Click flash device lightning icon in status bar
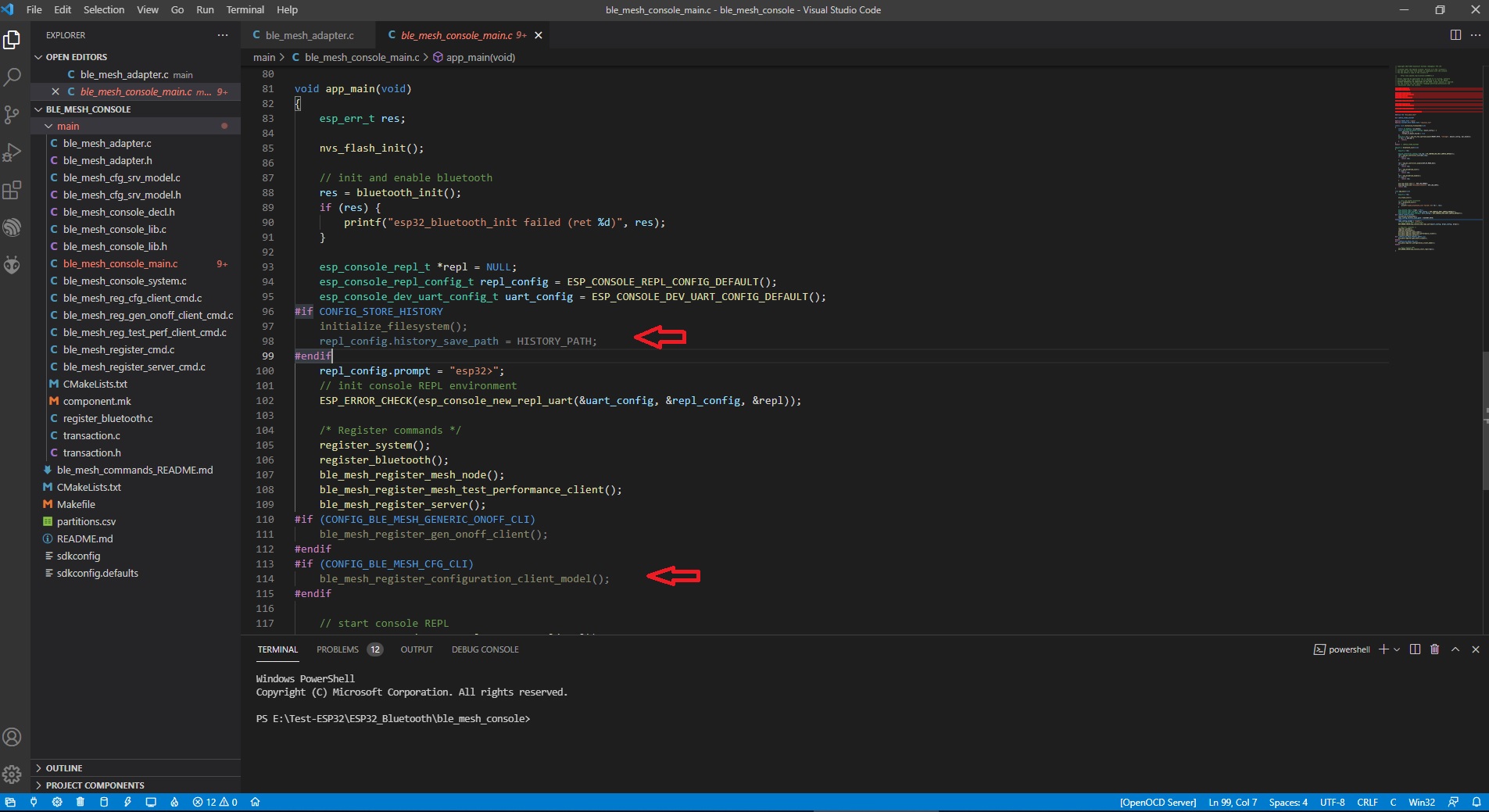Screen dimensions: 1489x812 (127, 802)
